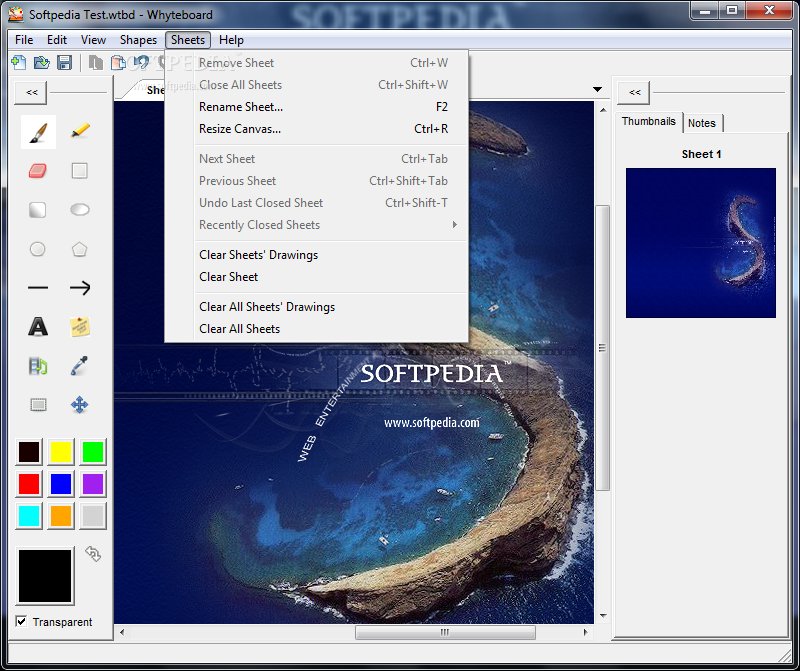Pick the blue palette color
Screen dimensions: 800x671
point(61,484)
